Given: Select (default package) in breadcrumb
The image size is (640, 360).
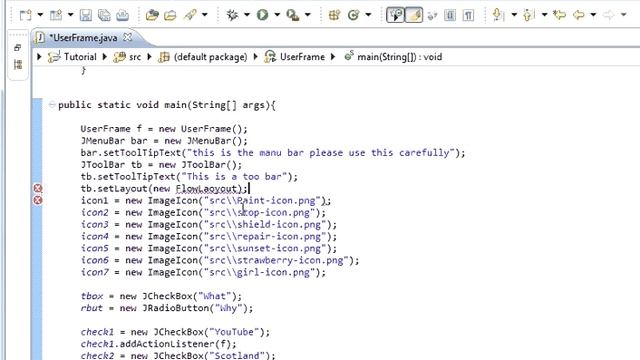Looking at the screenshot, I should (x=210, y=57).
